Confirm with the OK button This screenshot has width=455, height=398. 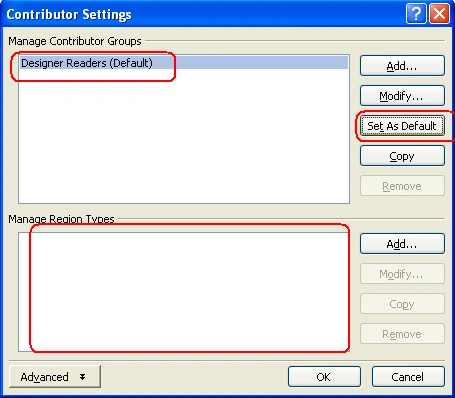coord(324,377)
